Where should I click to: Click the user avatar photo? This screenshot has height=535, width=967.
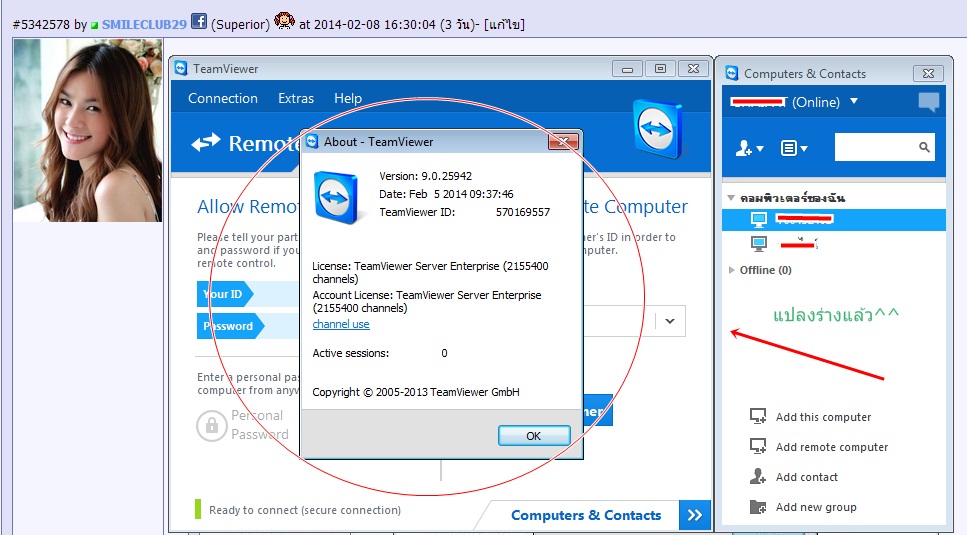pos(88,131)
